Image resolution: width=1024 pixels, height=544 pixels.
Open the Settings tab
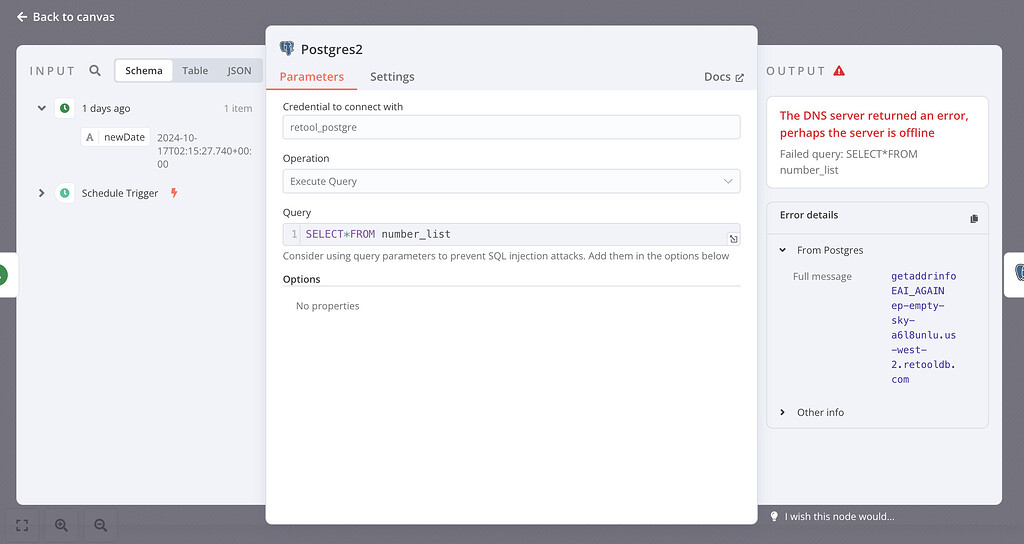(x=392, y=77)
